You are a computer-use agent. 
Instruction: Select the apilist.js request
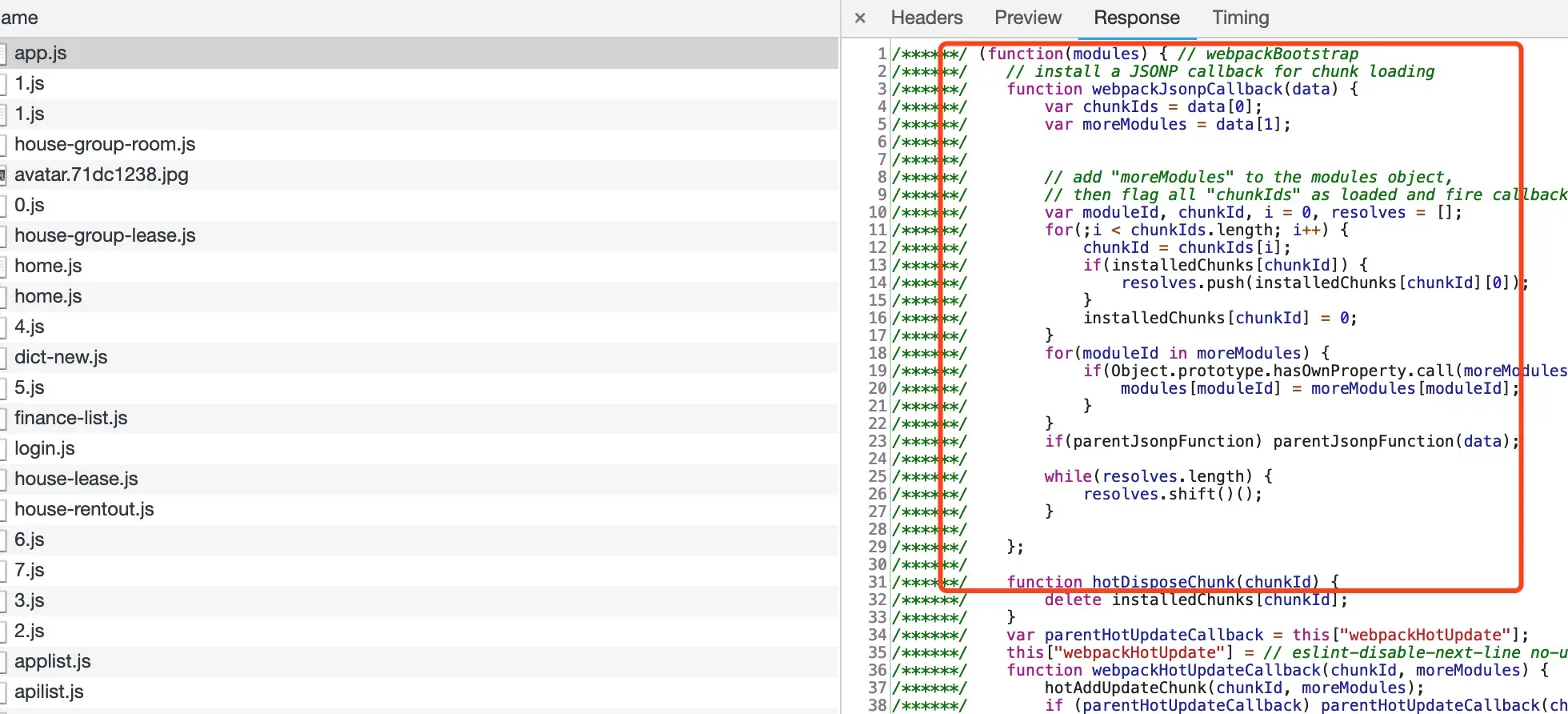[x=419, y=692]
